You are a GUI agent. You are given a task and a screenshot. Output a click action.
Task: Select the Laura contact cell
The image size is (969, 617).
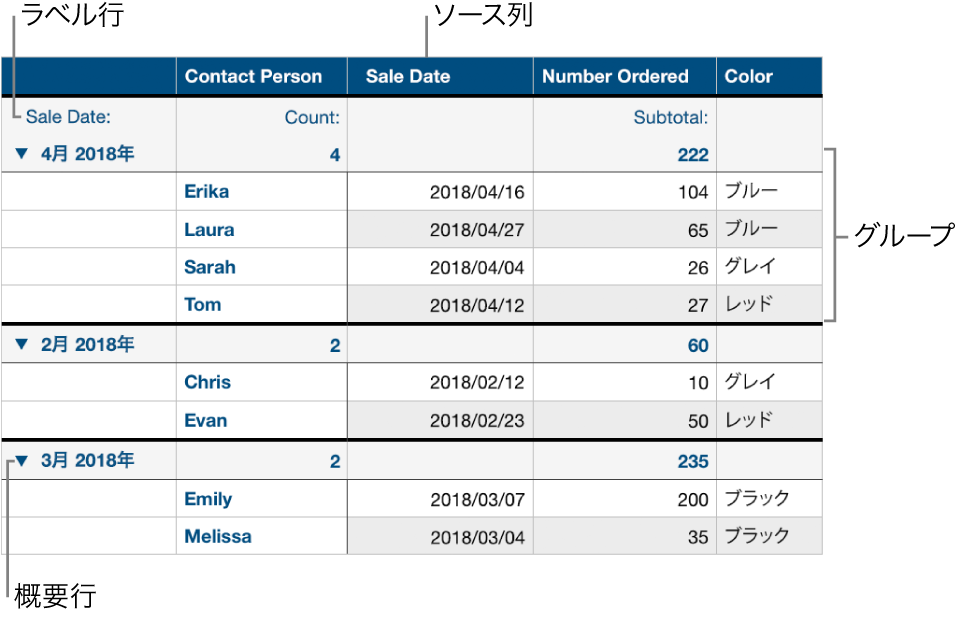pyautogui.click(x=209, y=229)
